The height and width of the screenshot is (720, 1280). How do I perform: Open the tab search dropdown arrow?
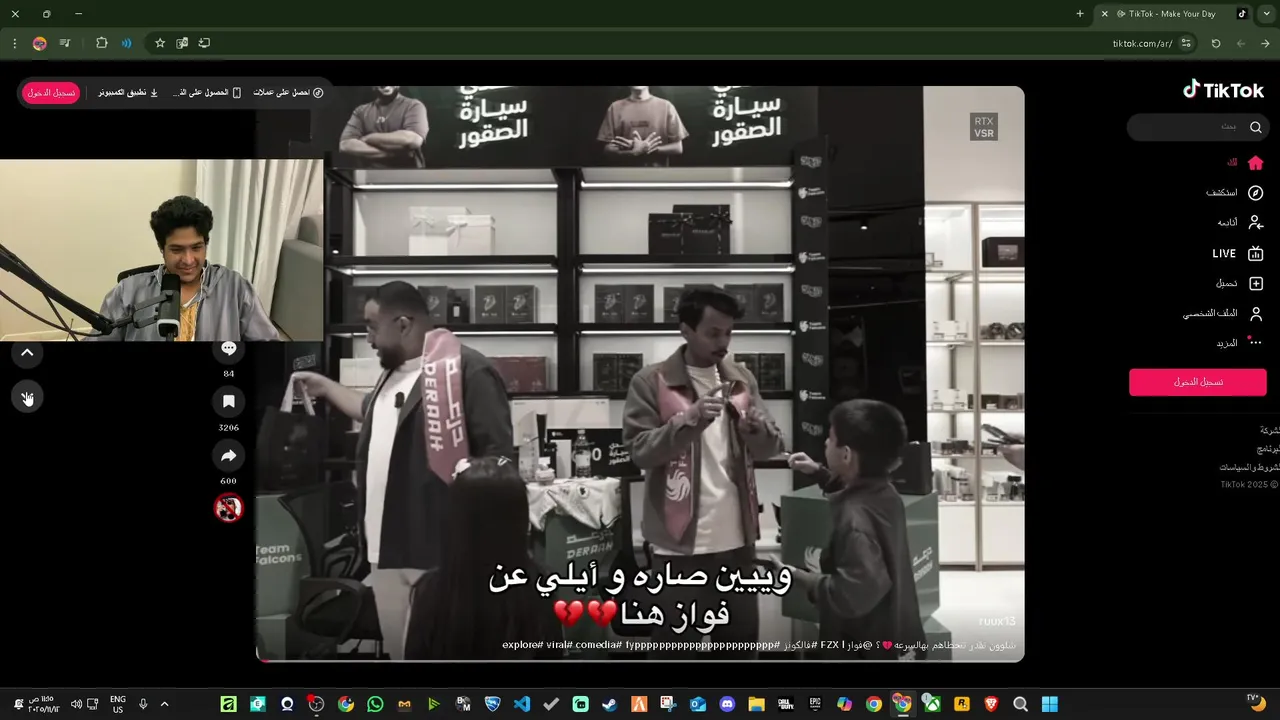click(x=1266, y=14)
